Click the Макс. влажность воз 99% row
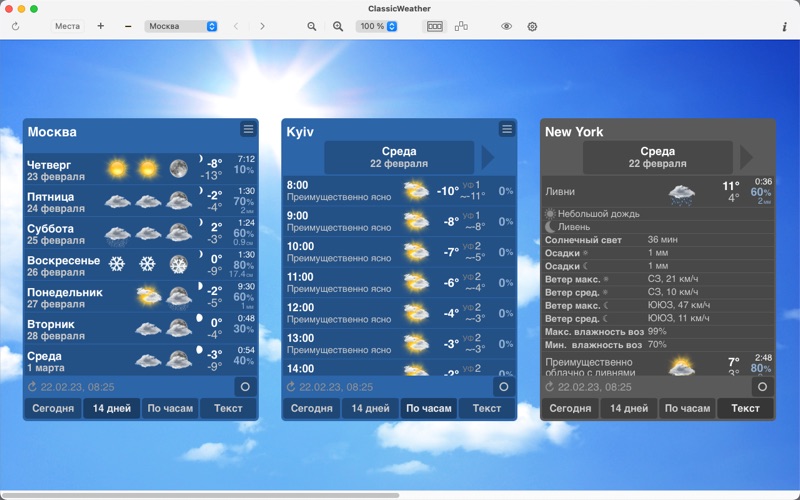Viewport: 800px width, 500px height. [x=658, y=332]
